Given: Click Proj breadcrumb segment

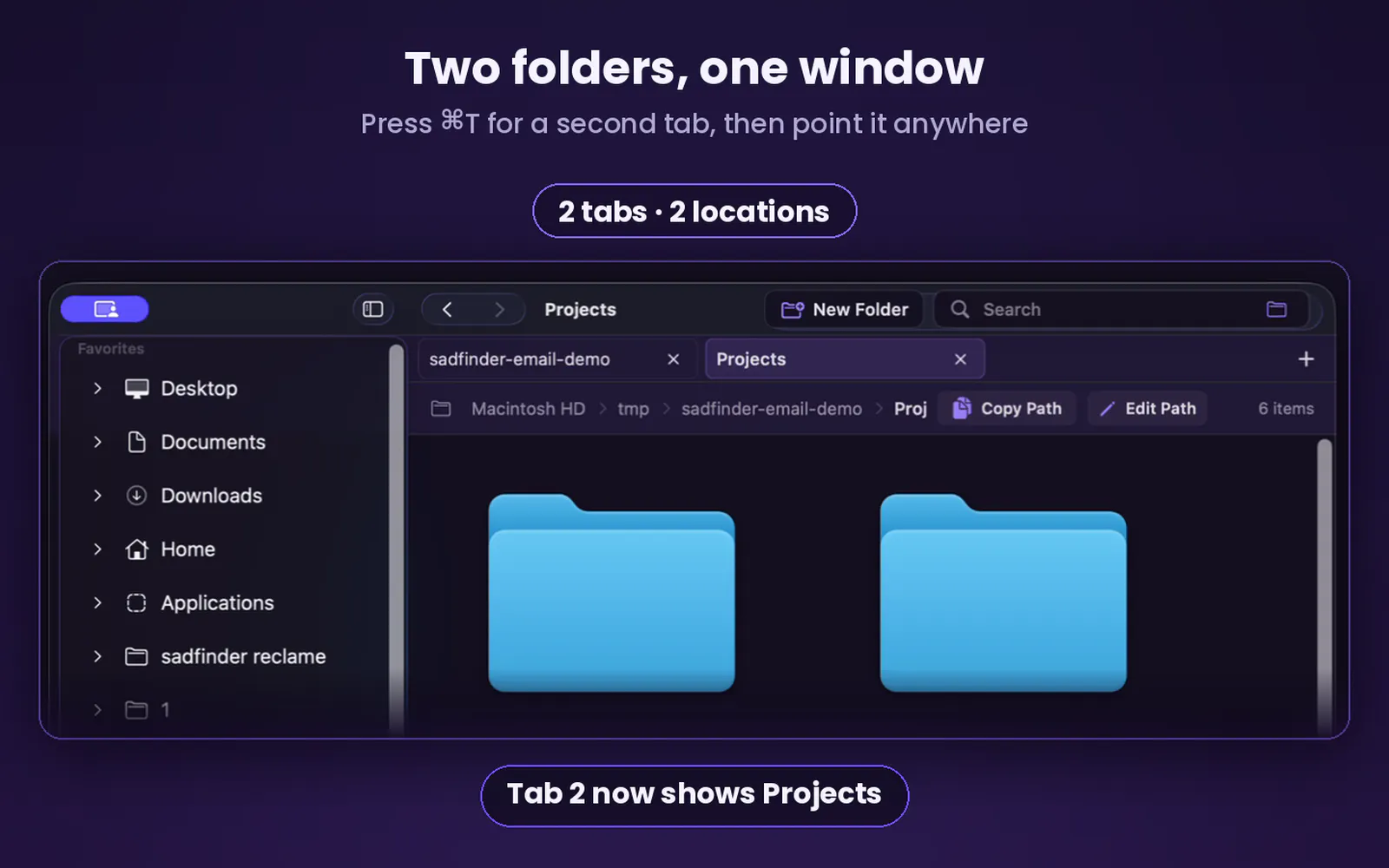Looking at the screenshot, I should pos(911,408).
